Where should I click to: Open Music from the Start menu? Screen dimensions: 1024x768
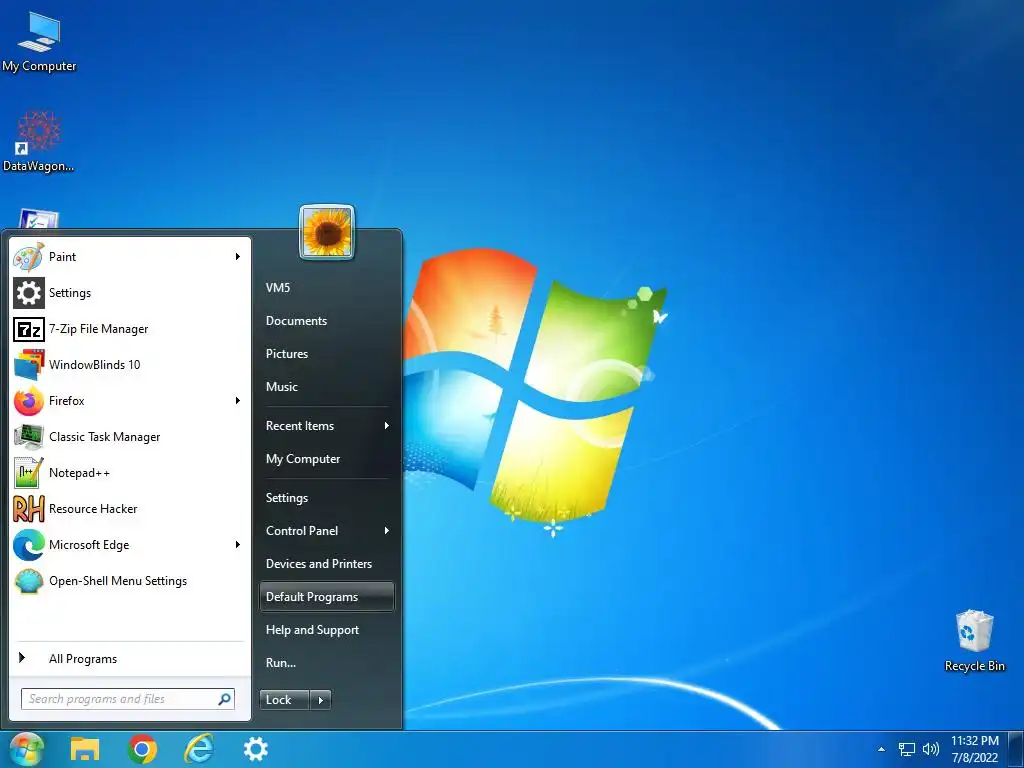click(281, 387)
